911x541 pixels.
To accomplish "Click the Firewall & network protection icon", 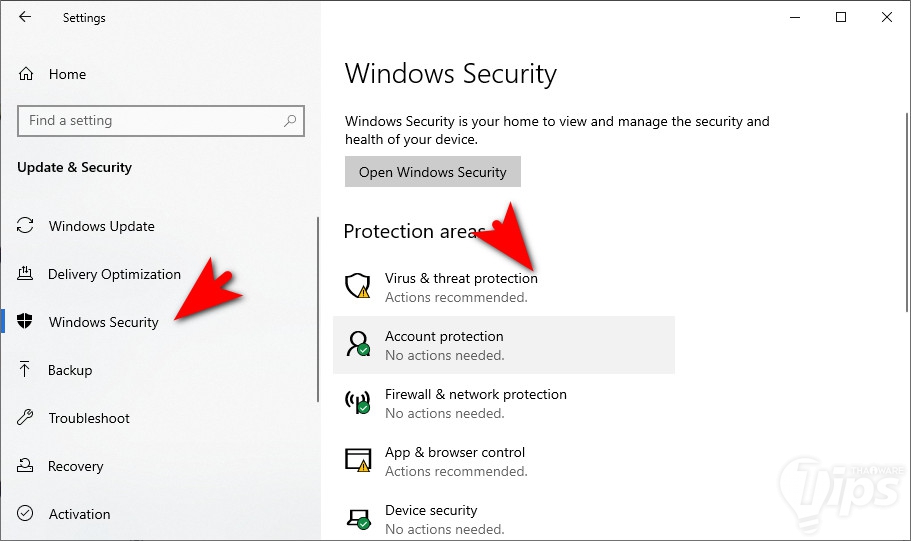I will [357, 402].
